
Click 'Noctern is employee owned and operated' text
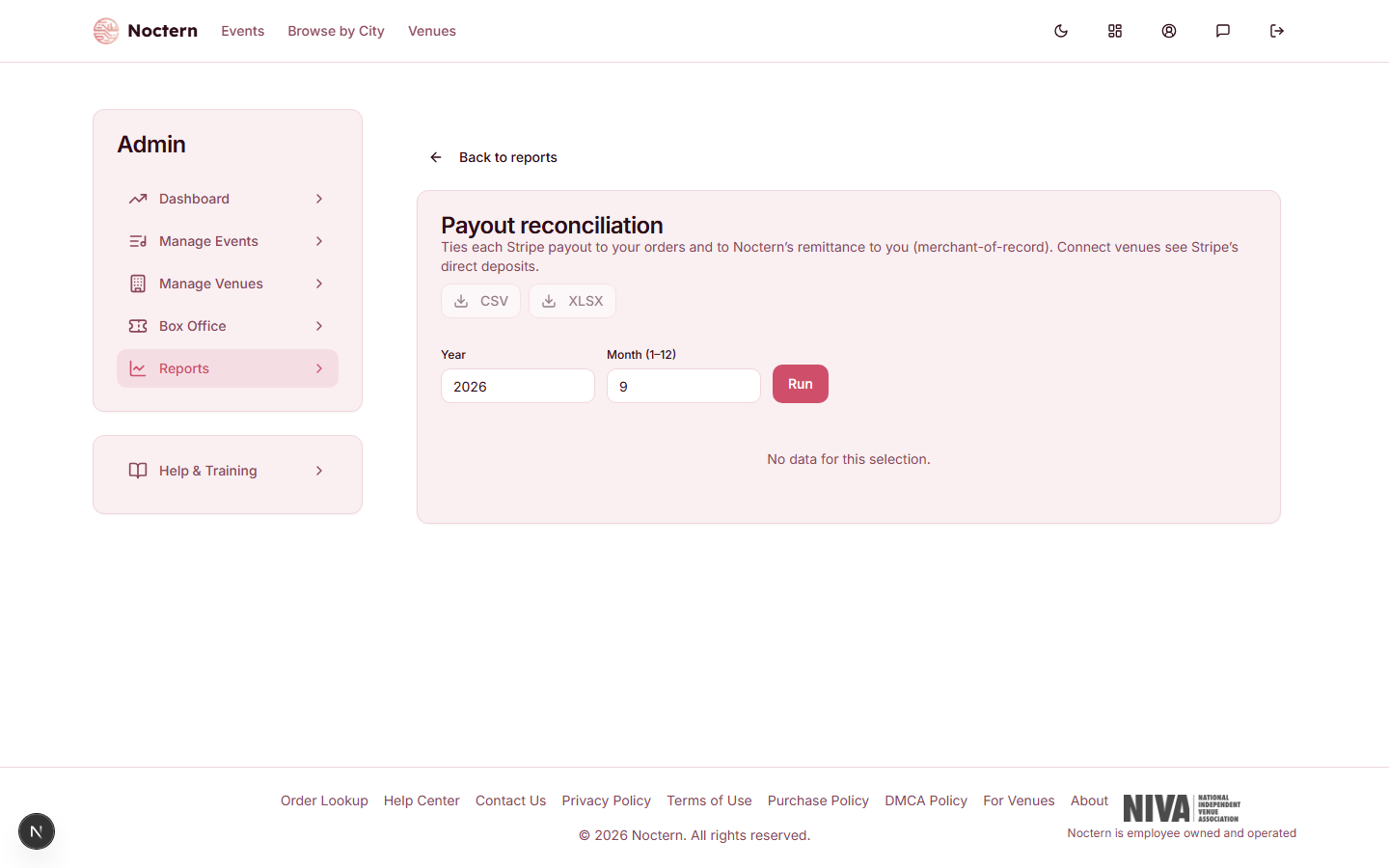click(1182, 833)
